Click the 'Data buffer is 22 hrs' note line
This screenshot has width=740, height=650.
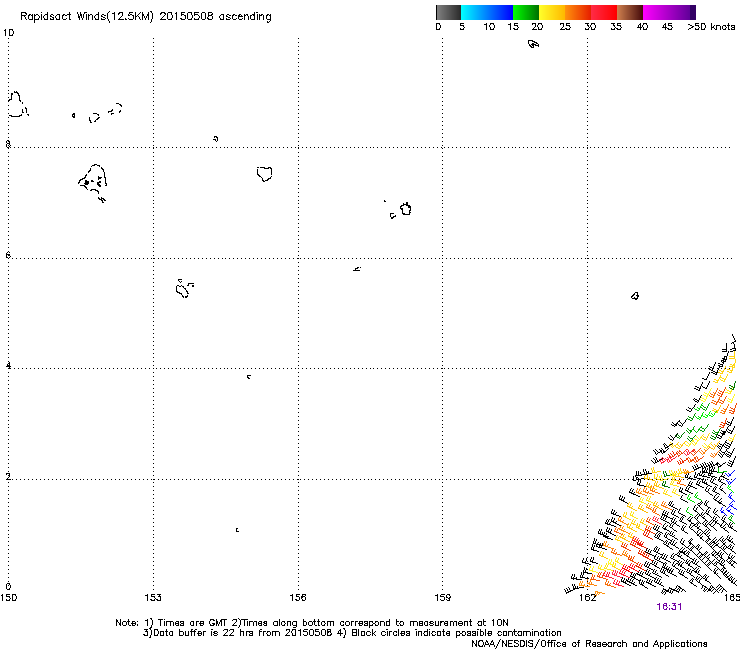click(352, 633)
